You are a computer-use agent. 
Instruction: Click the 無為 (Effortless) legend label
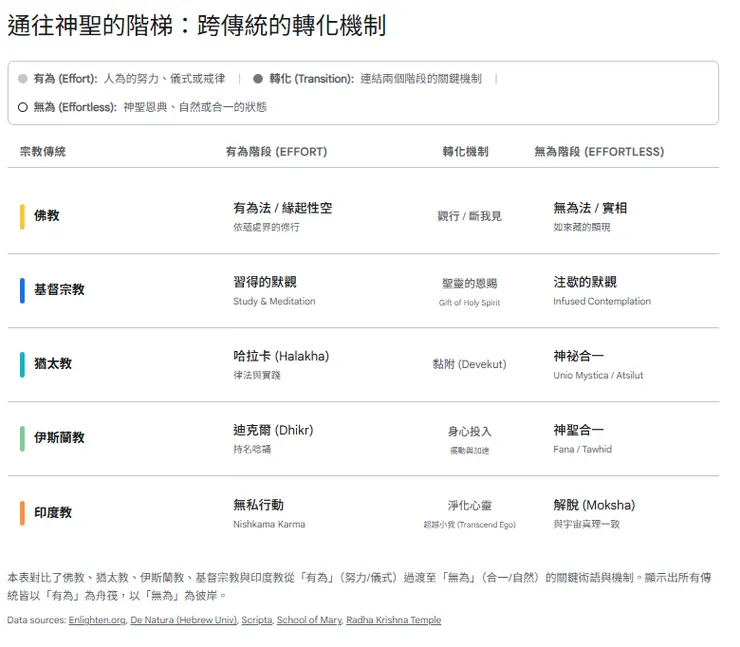(x=75, y=107)
